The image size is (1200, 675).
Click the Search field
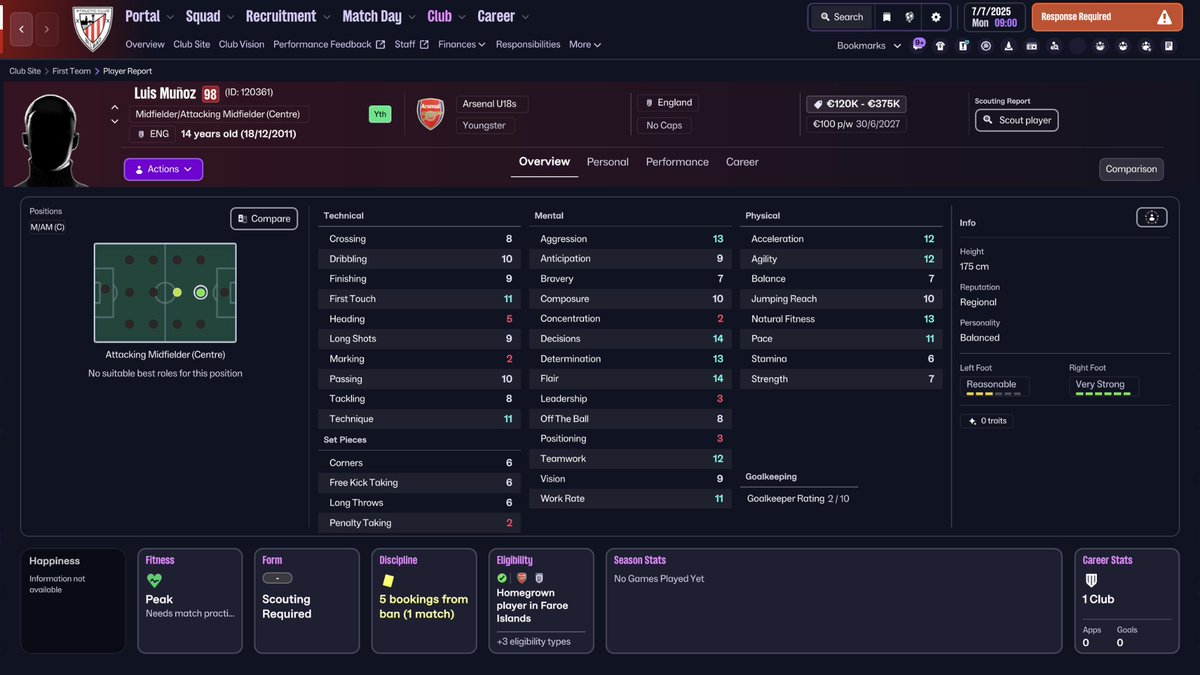[x=840, y=17]
